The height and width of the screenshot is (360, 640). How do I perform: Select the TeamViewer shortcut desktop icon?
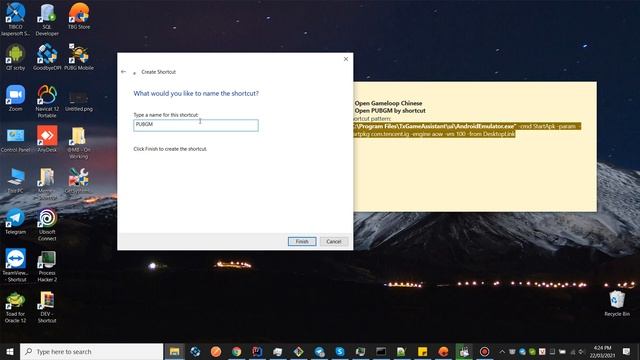pyautogui.click(x=15, y=265)
